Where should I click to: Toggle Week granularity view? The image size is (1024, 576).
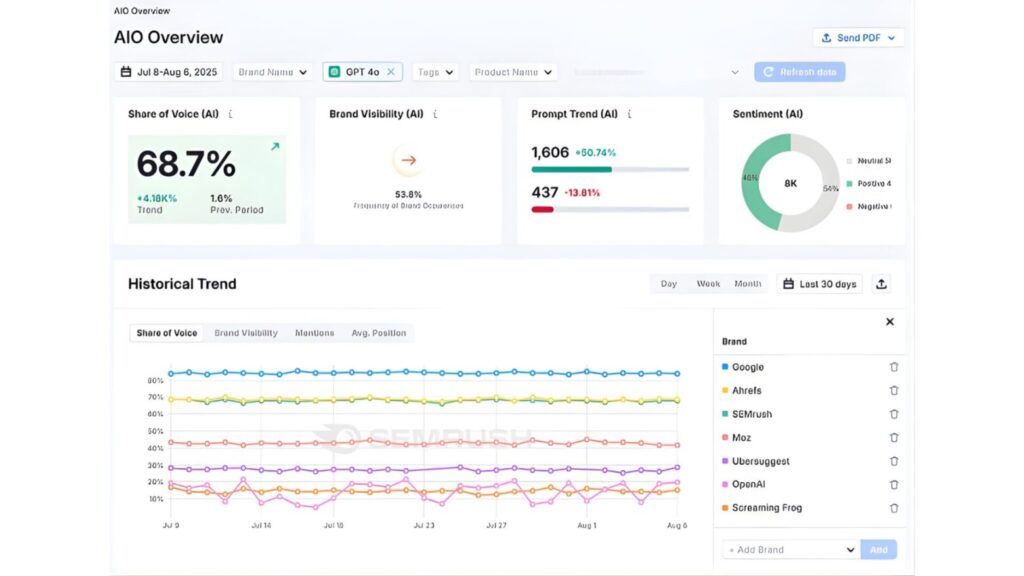(x=707, y=284)
